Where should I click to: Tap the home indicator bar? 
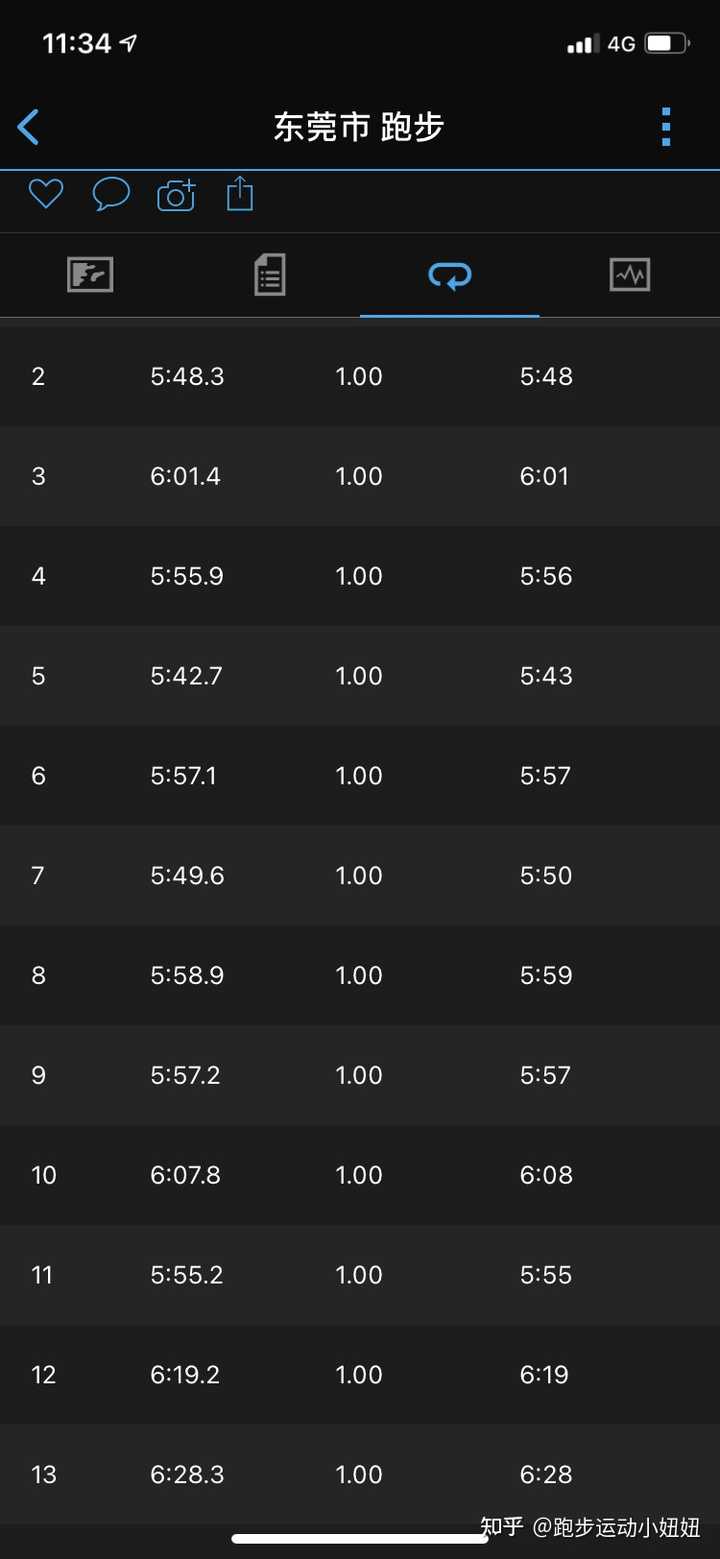pos(360,1539)
